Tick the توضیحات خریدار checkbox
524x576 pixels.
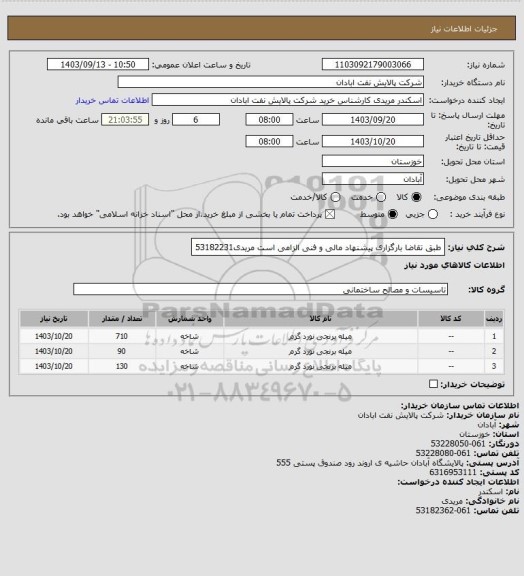coord(433,384)
